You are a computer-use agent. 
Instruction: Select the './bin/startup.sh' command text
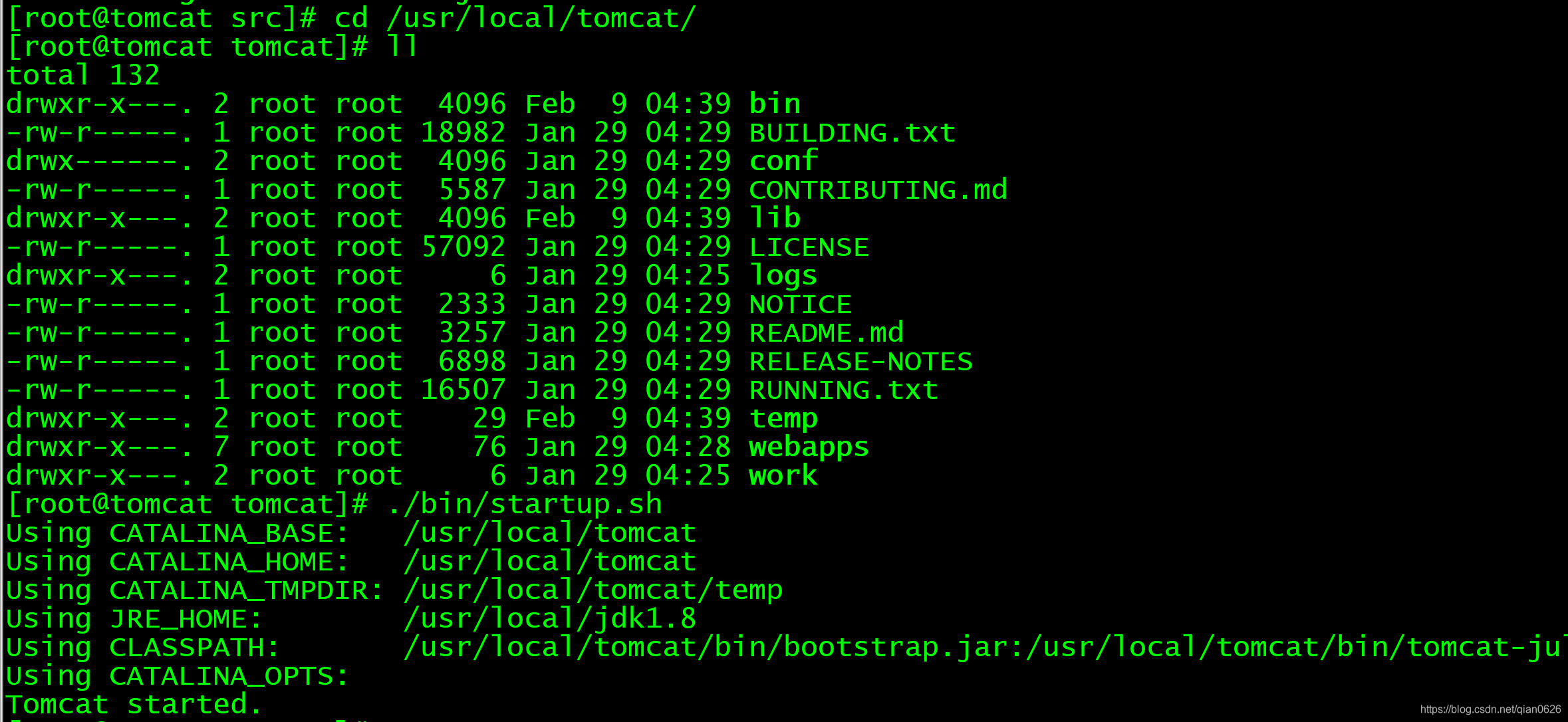(x=525, y=504)
